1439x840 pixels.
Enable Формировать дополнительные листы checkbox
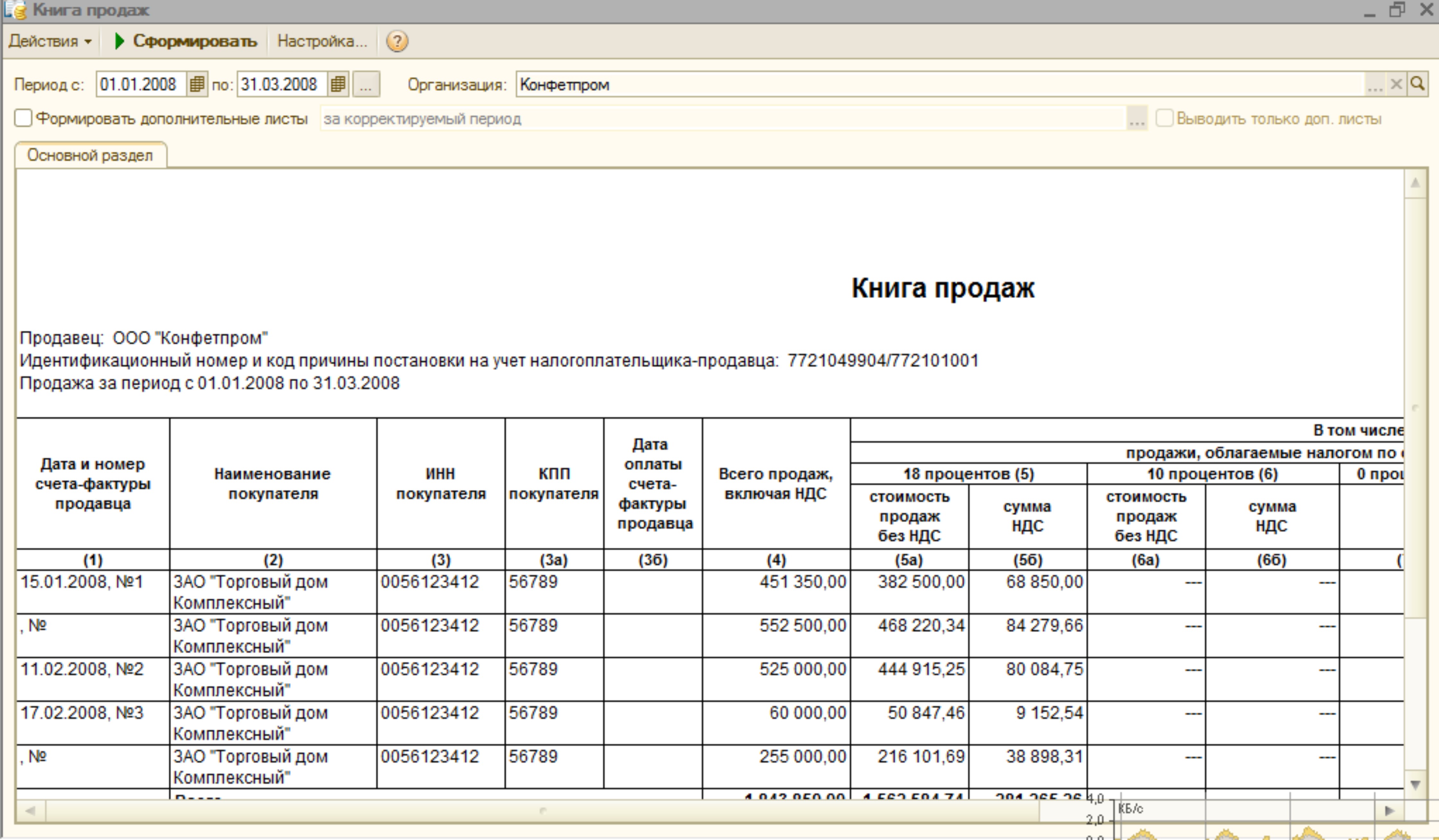[23, 119]
